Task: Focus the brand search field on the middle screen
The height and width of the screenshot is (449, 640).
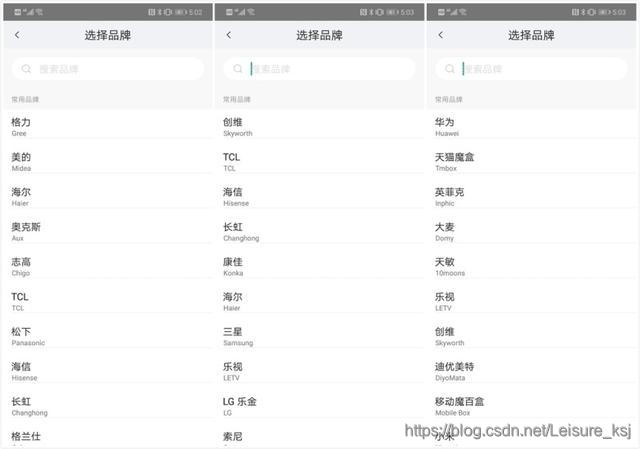Action: point(320,69)
